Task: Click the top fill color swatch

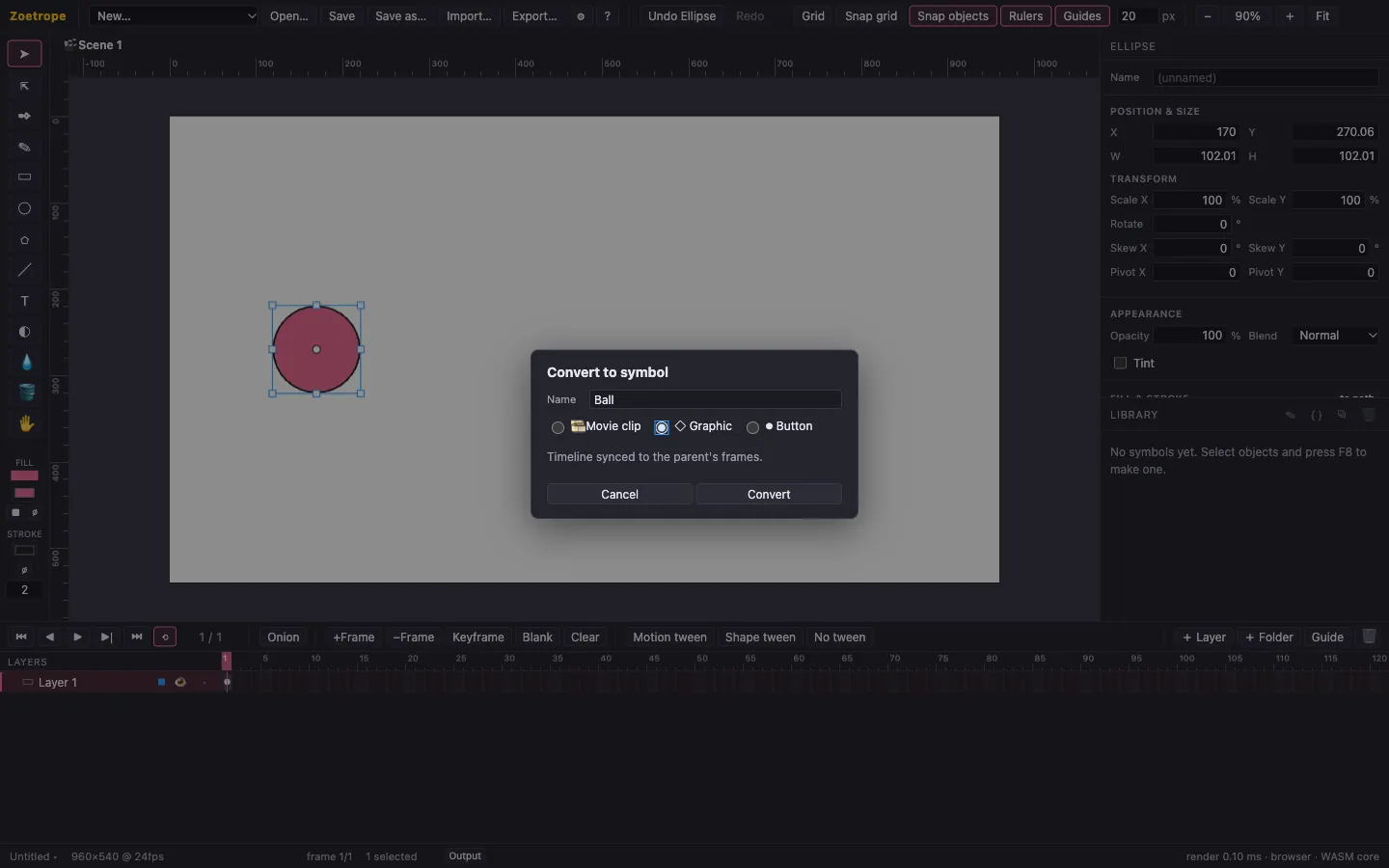Action: 24,475
